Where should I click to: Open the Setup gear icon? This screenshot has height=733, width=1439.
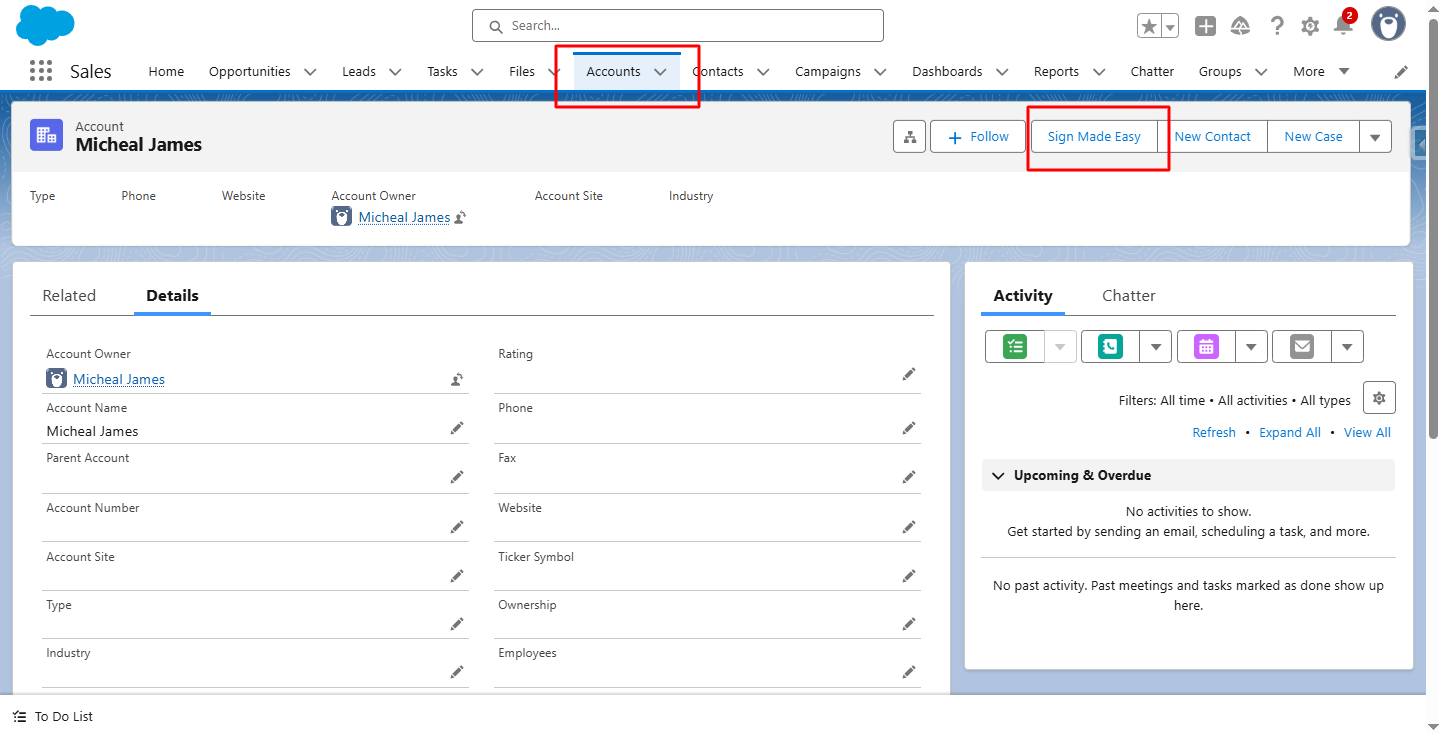click(1310, 27)
